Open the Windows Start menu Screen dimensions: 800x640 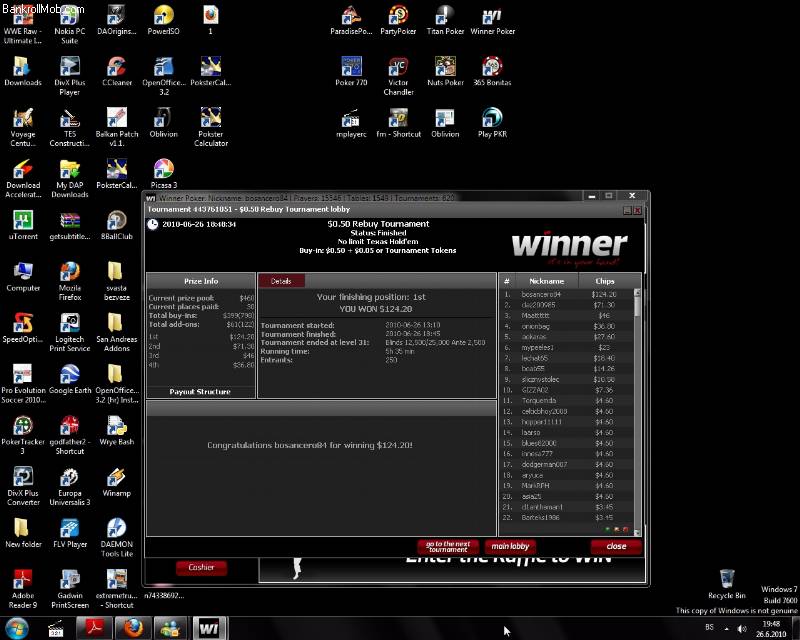click(16, 628)
